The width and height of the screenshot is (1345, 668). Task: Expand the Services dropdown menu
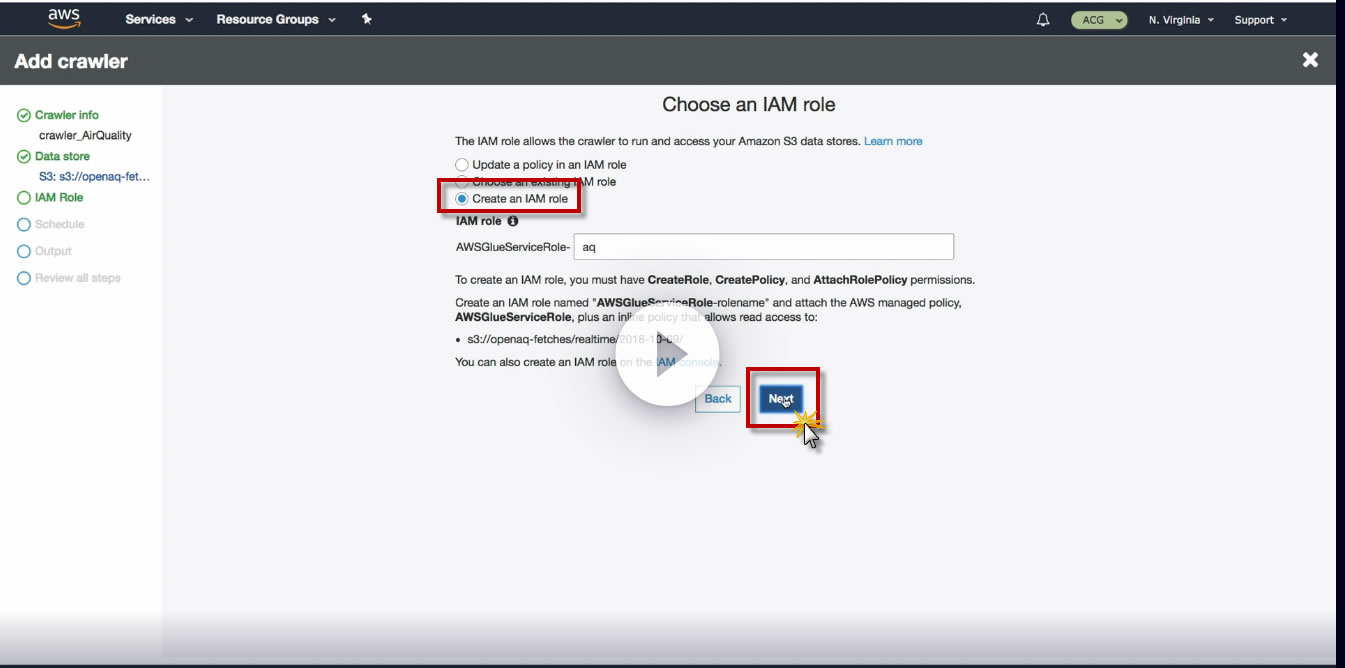[159, 19]
